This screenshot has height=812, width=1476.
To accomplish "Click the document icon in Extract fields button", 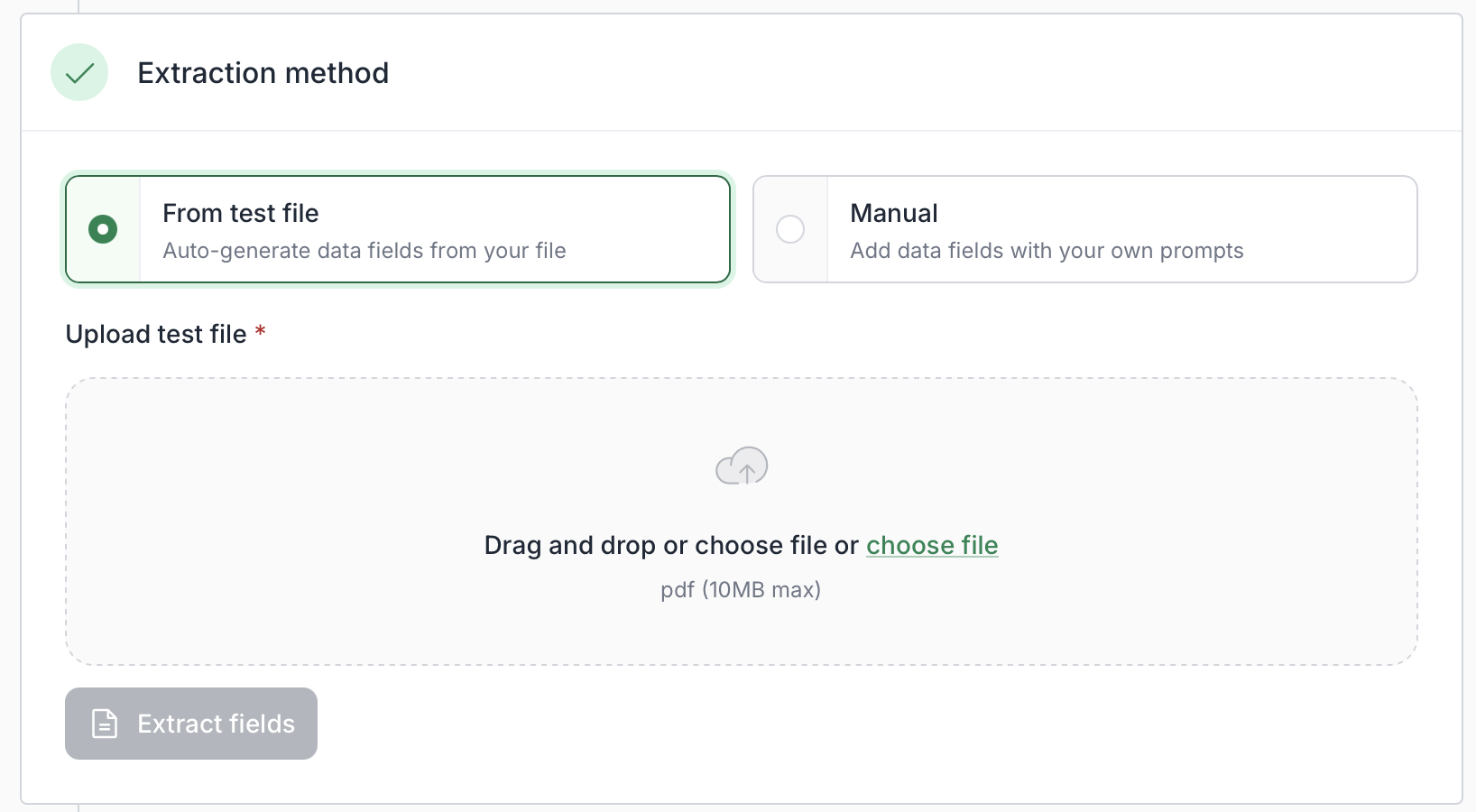I will pos(105,724).
